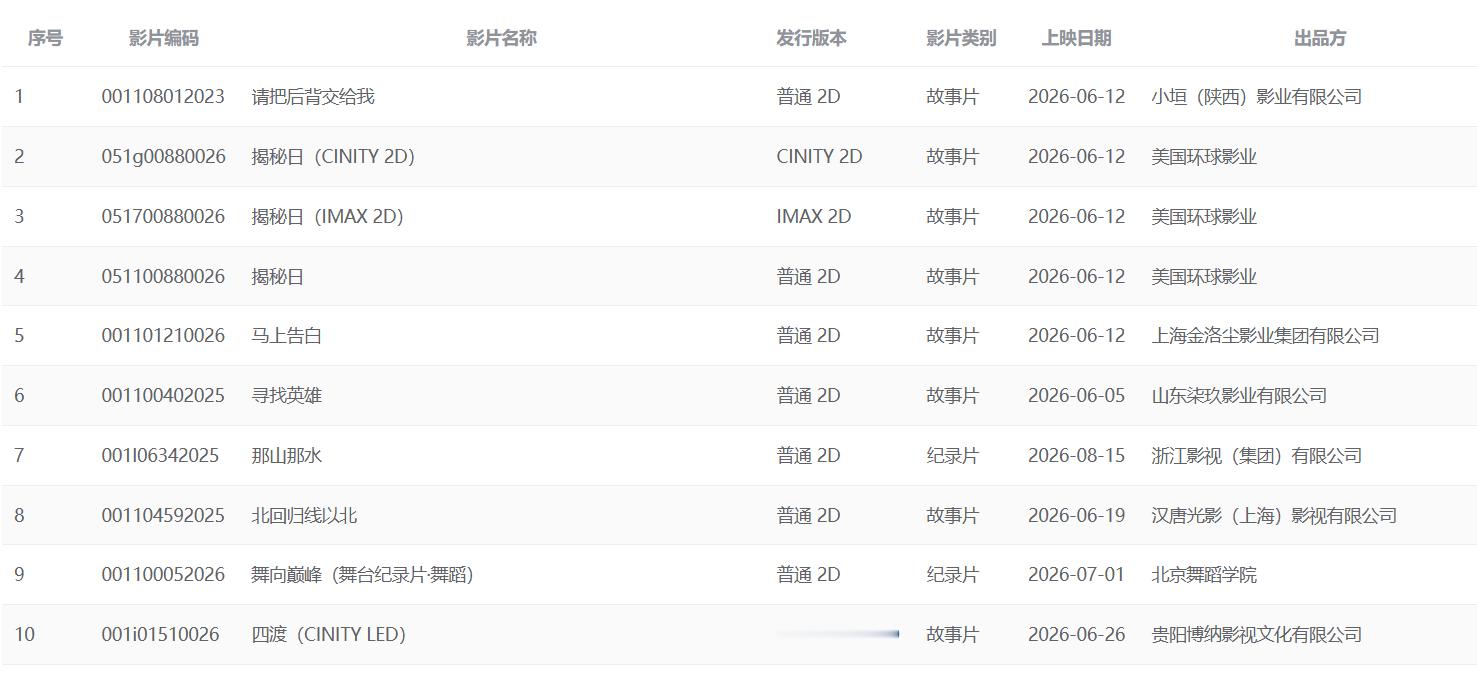Click 普通 2D in the 请把后背交给我 row
Screen dimensions: 1477x673
pyautogui.click(x=808, y=97)
